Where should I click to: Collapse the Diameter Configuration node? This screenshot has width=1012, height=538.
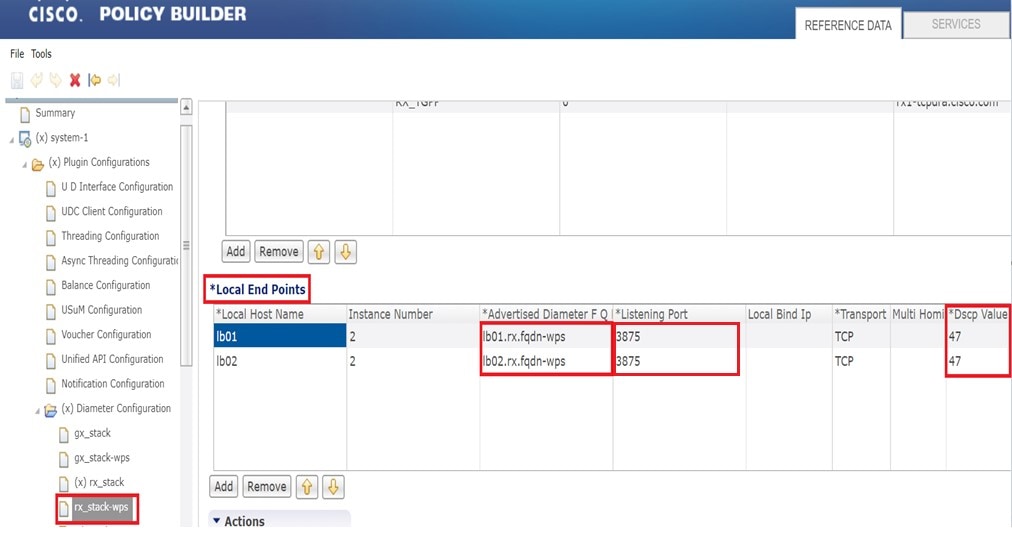[x=37, y=410]
